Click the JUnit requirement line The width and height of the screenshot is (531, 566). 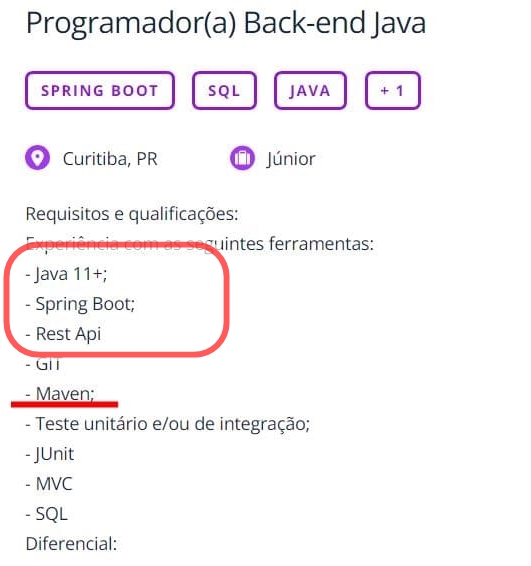tap(50, 454)
